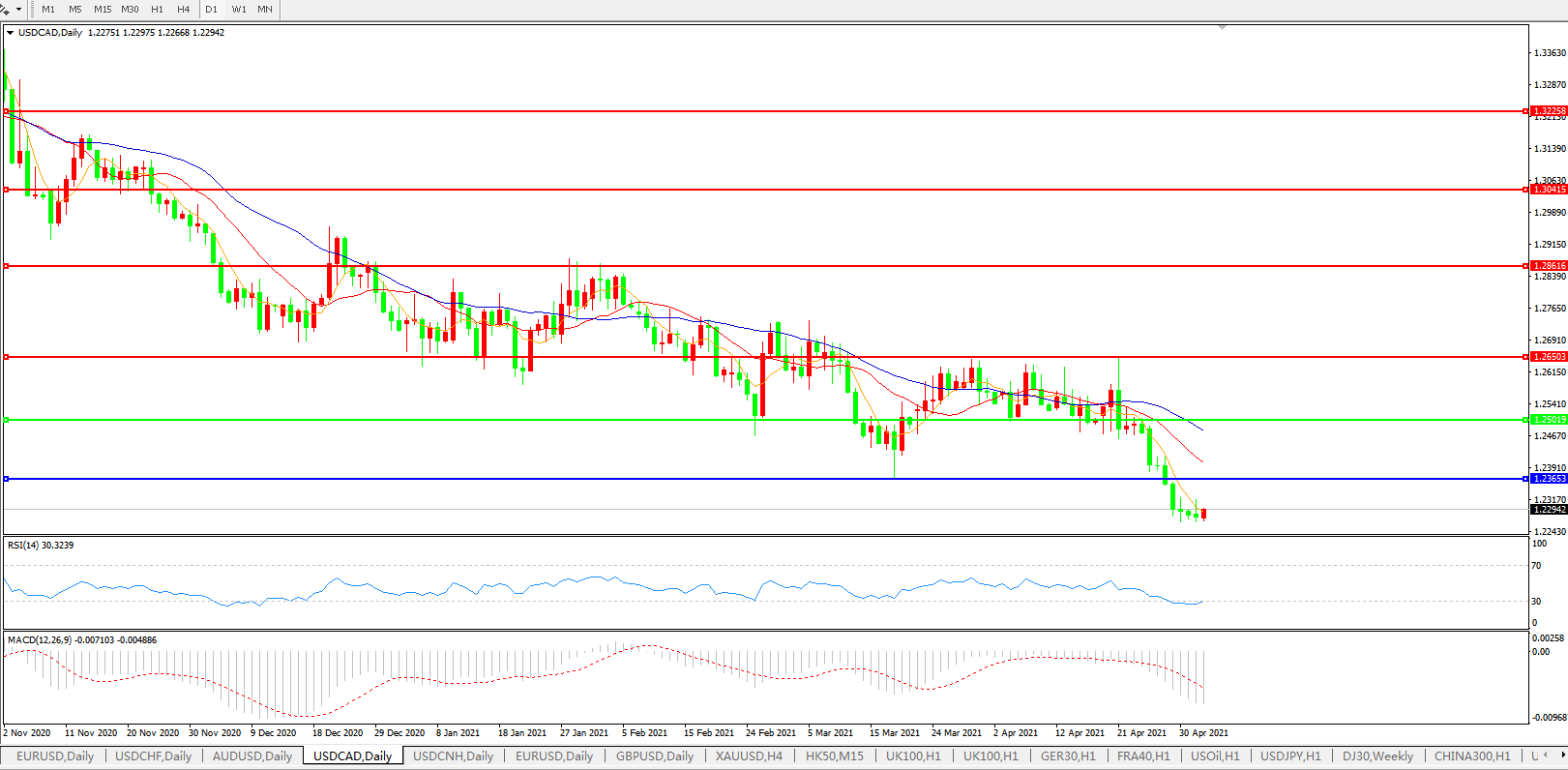
Task: Click the chart shift marker triangle at top
Action: coord(1223,28)
